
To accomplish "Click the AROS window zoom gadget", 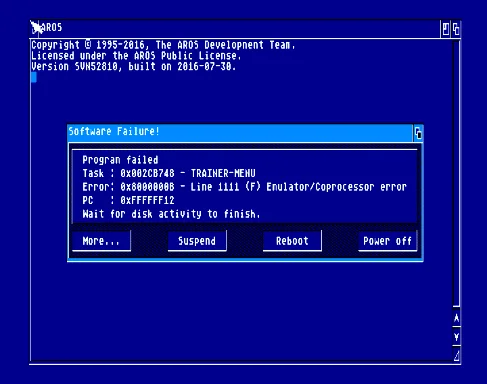I will click(446, 29).
